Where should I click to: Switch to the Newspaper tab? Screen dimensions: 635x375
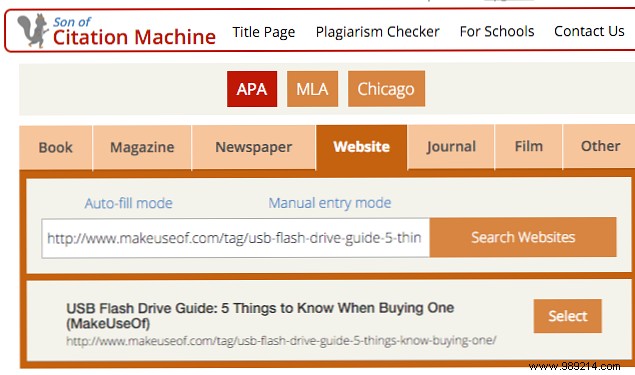pos(254,147)
